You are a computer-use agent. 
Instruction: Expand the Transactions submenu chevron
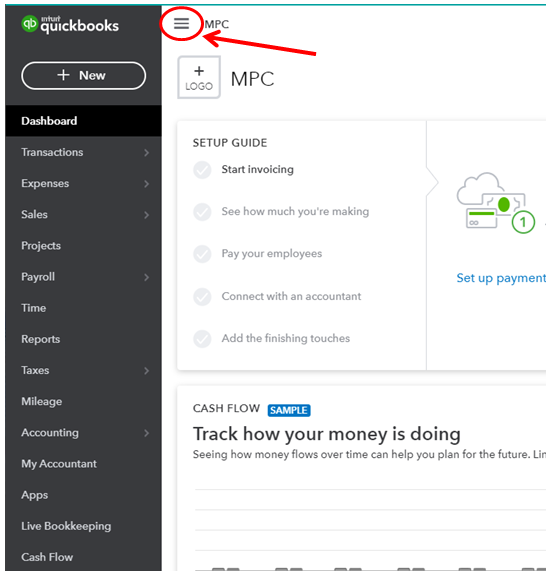147,152
